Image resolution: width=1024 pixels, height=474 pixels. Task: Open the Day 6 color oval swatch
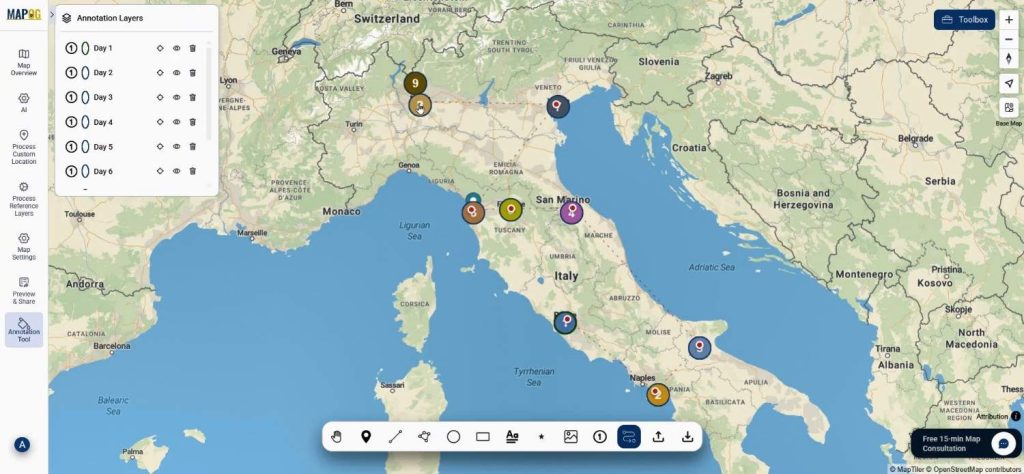(85, 171)
